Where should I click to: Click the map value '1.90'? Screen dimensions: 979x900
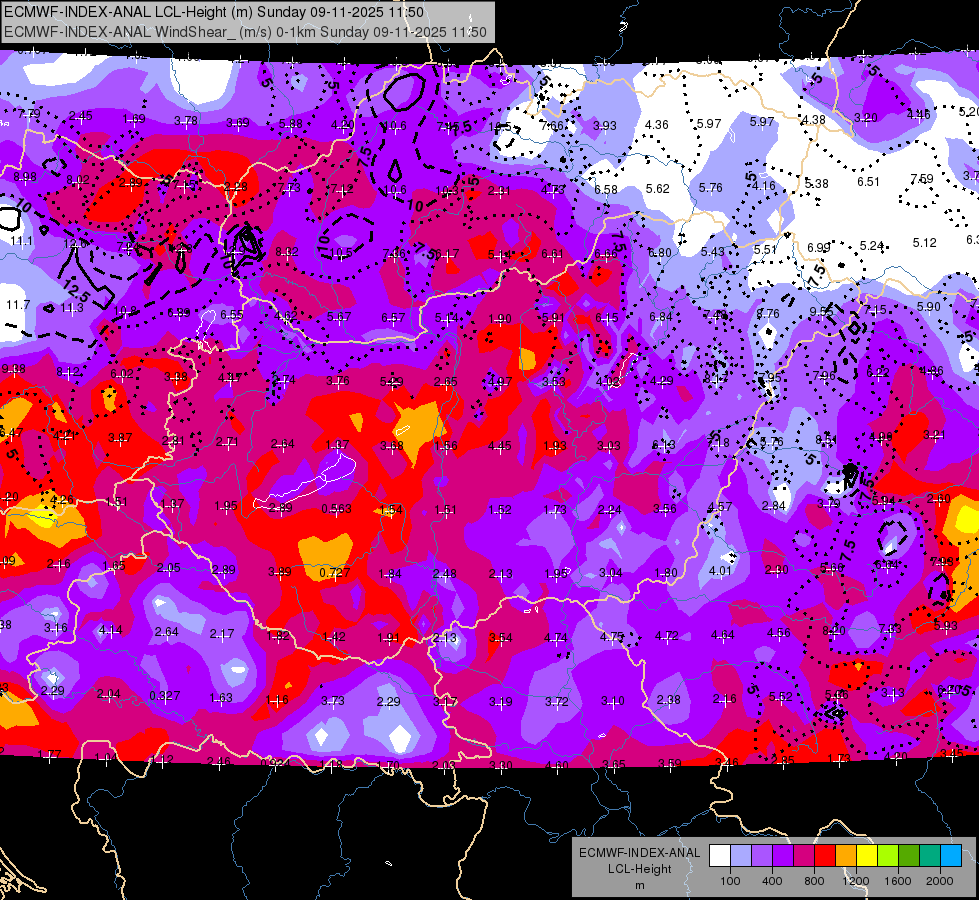tap(500, 319)
